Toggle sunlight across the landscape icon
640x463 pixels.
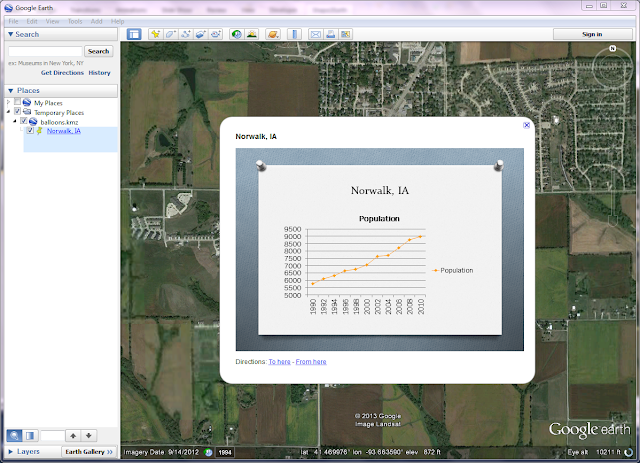(252, 34)
